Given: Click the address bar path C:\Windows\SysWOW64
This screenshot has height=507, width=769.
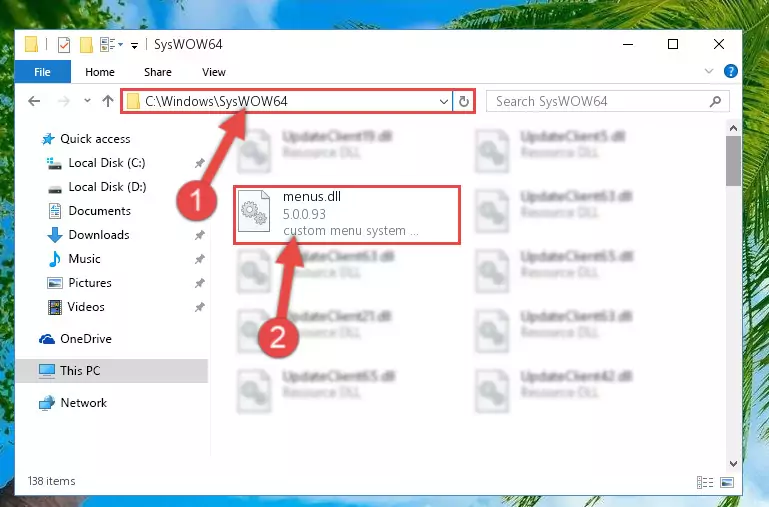Looking at the screenshot, I should 216,101.
